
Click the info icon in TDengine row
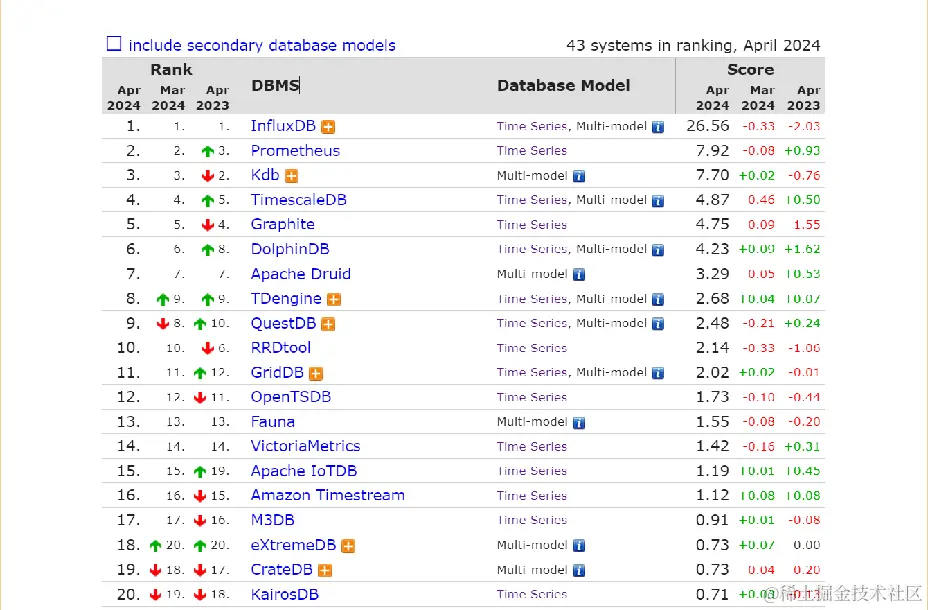click(x=658, y=299)
